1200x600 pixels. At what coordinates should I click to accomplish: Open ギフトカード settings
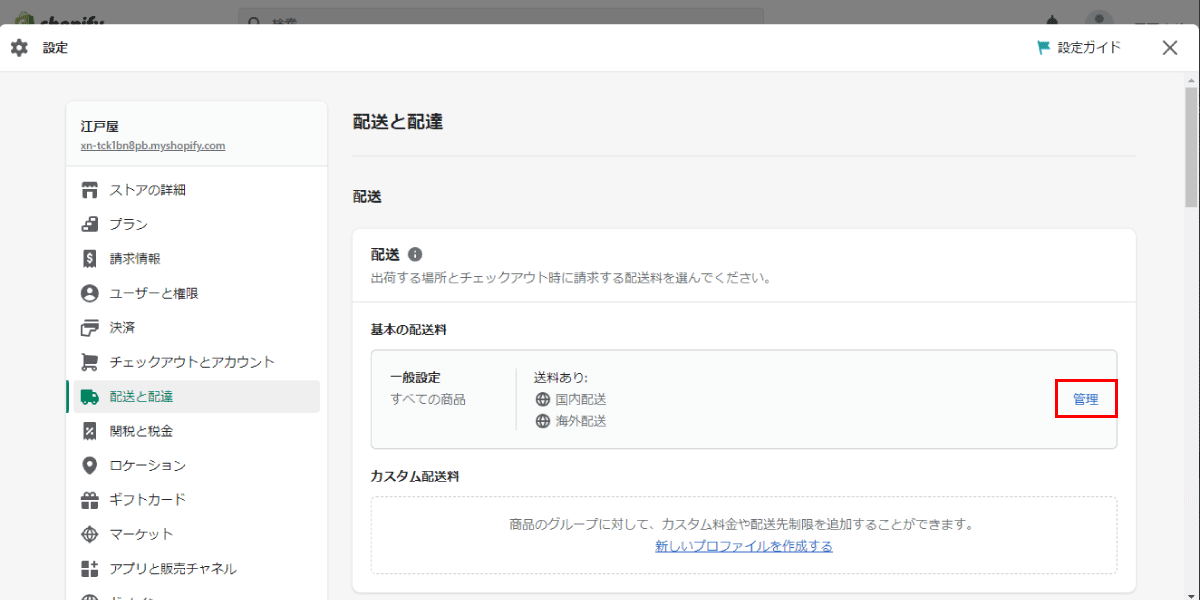[197, 500]
